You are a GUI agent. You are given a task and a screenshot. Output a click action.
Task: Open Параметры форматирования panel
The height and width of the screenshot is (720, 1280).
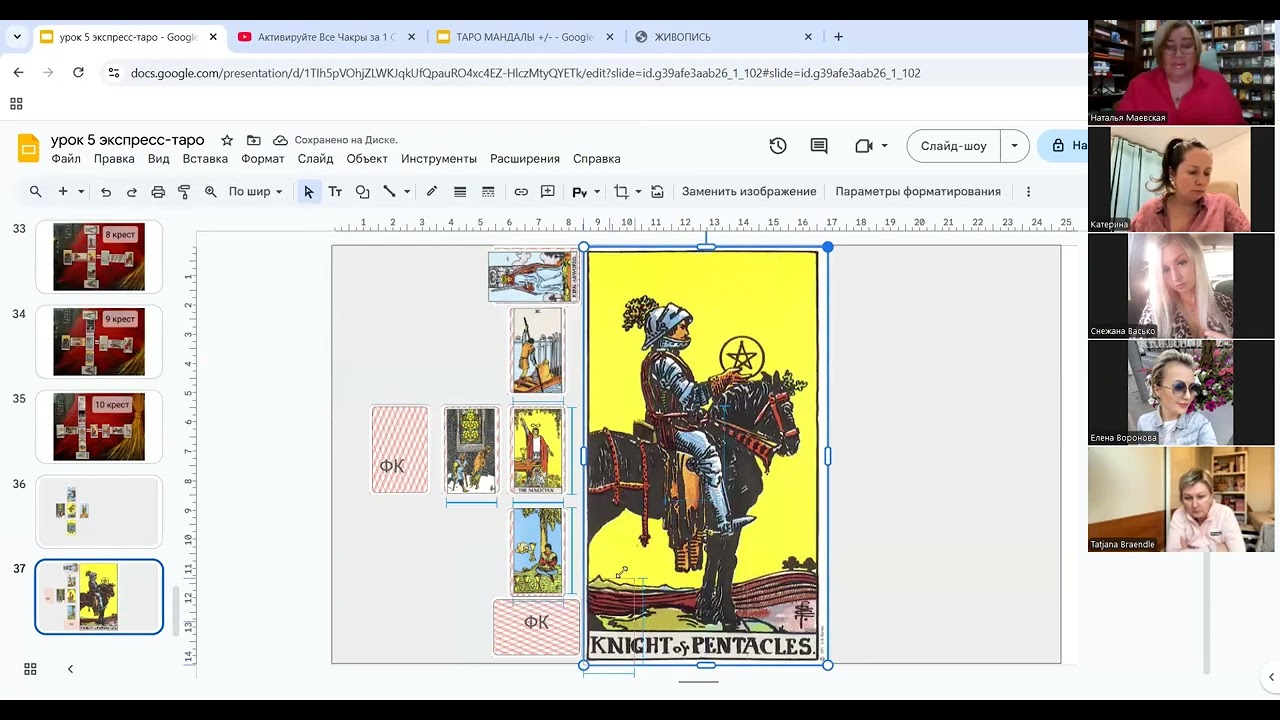tap(918, 192)
